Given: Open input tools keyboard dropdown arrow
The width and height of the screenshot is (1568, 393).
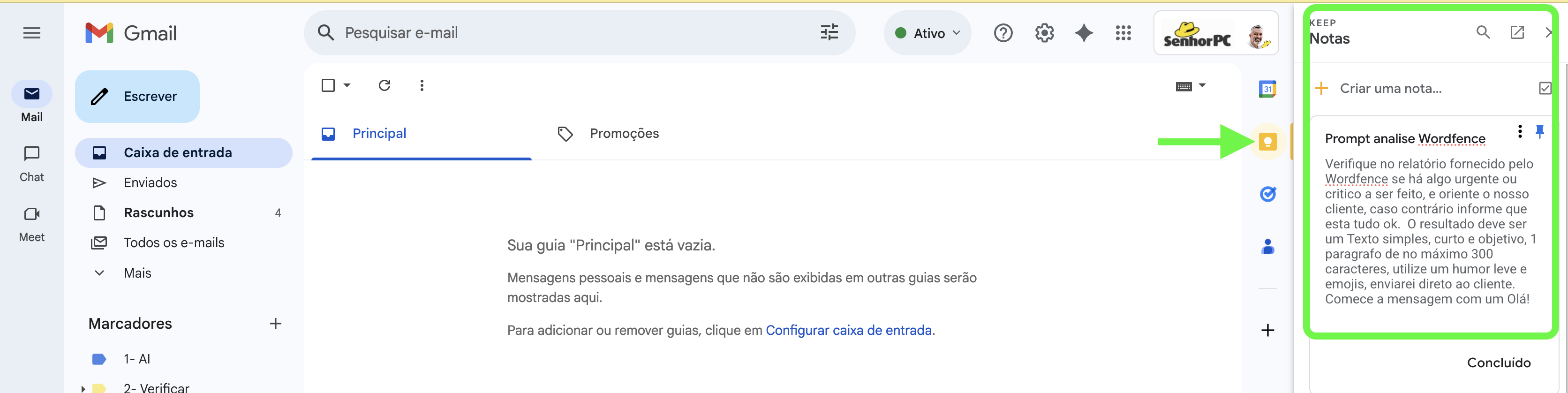Looking at the screenshot, I should (1202, 85).
